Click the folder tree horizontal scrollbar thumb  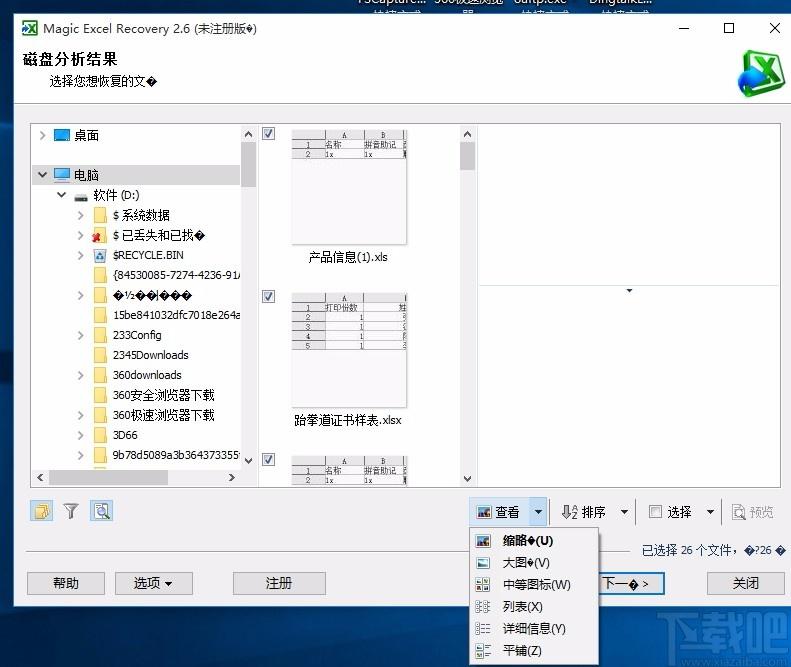[x=108, y=477]
